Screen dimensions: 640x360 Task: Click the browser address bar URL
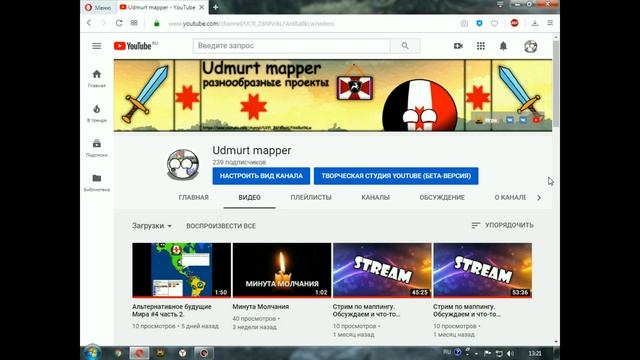point(251,24)
